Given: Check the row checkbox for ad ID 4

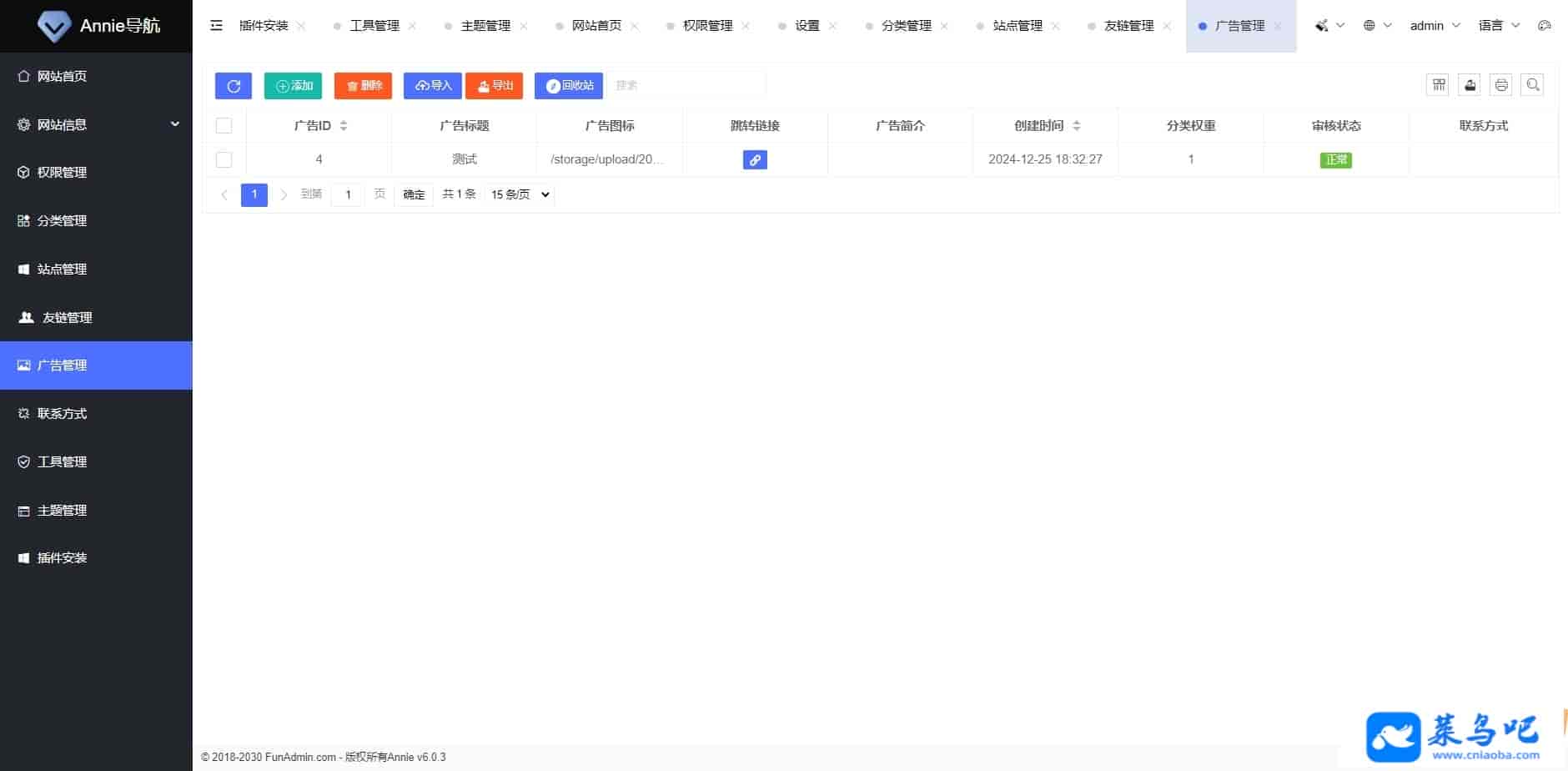Looking at the screenshot, I should [x=224, y=159].
